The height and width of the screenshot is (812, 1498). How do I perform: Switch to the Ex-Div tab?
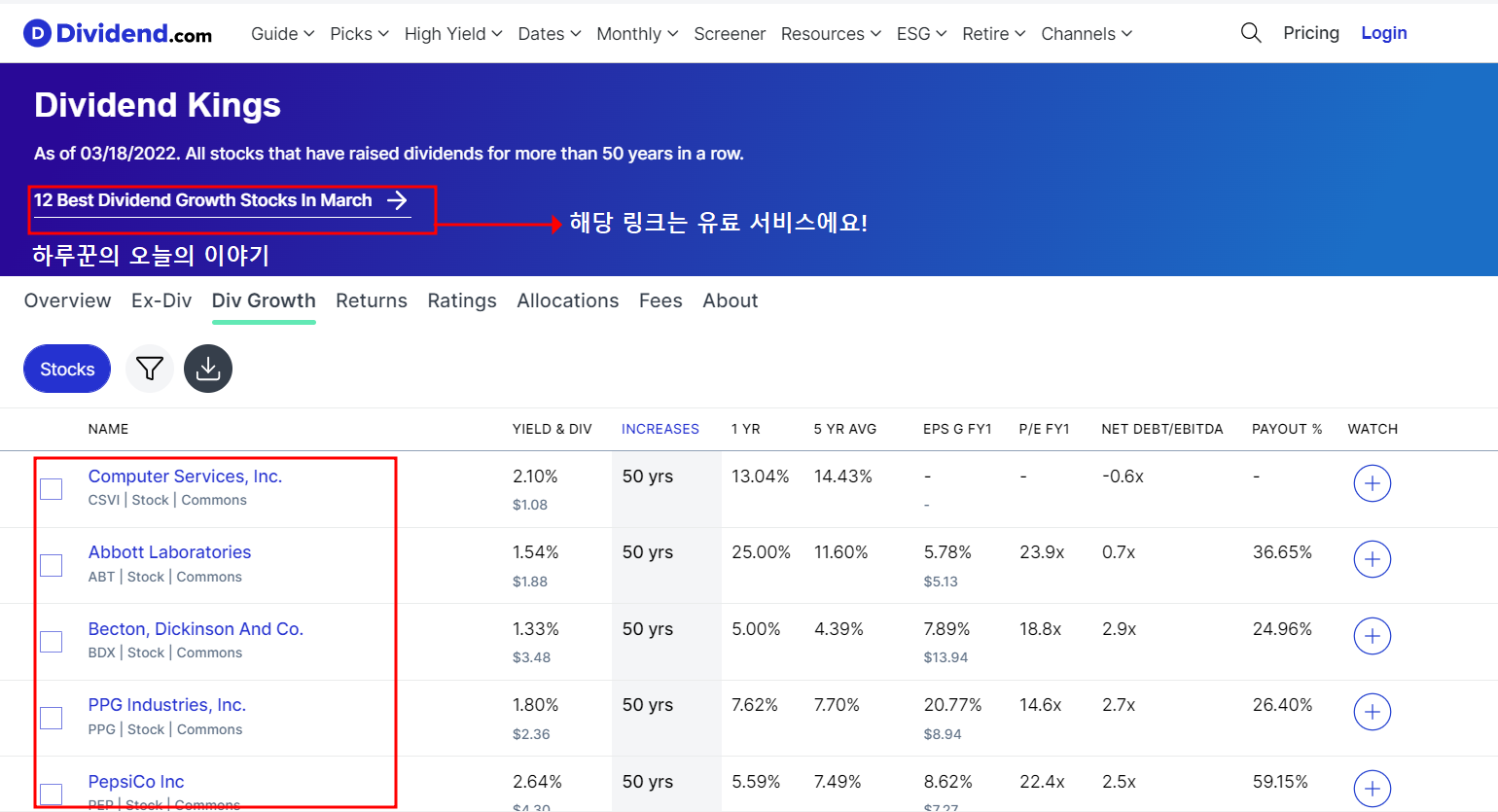click(x=161, y=300)
